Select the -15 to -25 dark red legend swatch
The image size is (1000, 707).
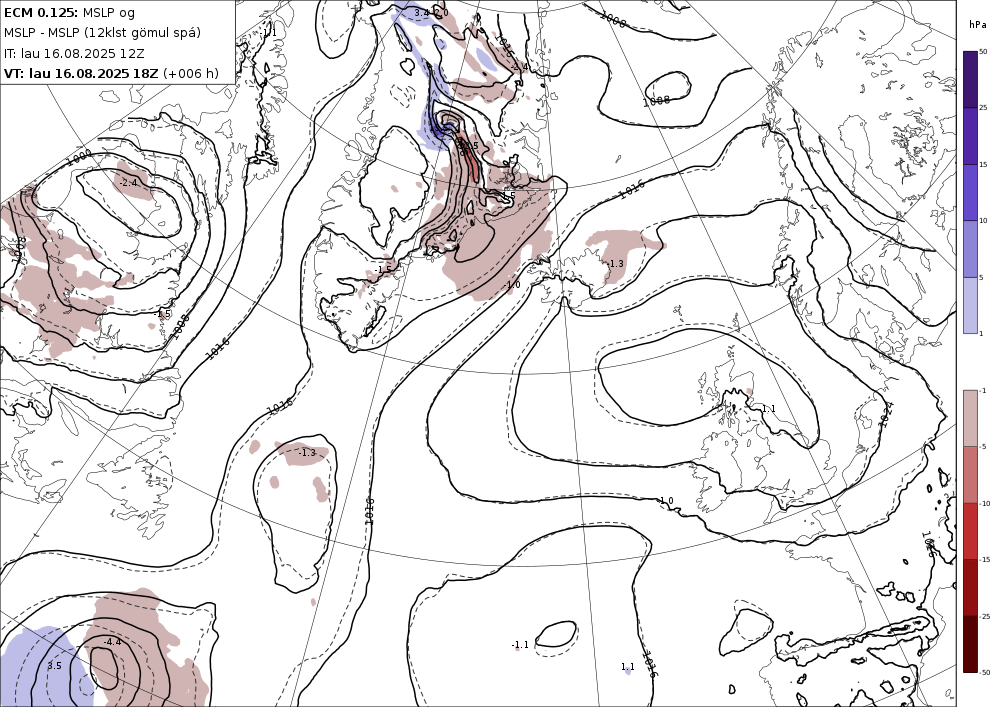pos(970,587)
